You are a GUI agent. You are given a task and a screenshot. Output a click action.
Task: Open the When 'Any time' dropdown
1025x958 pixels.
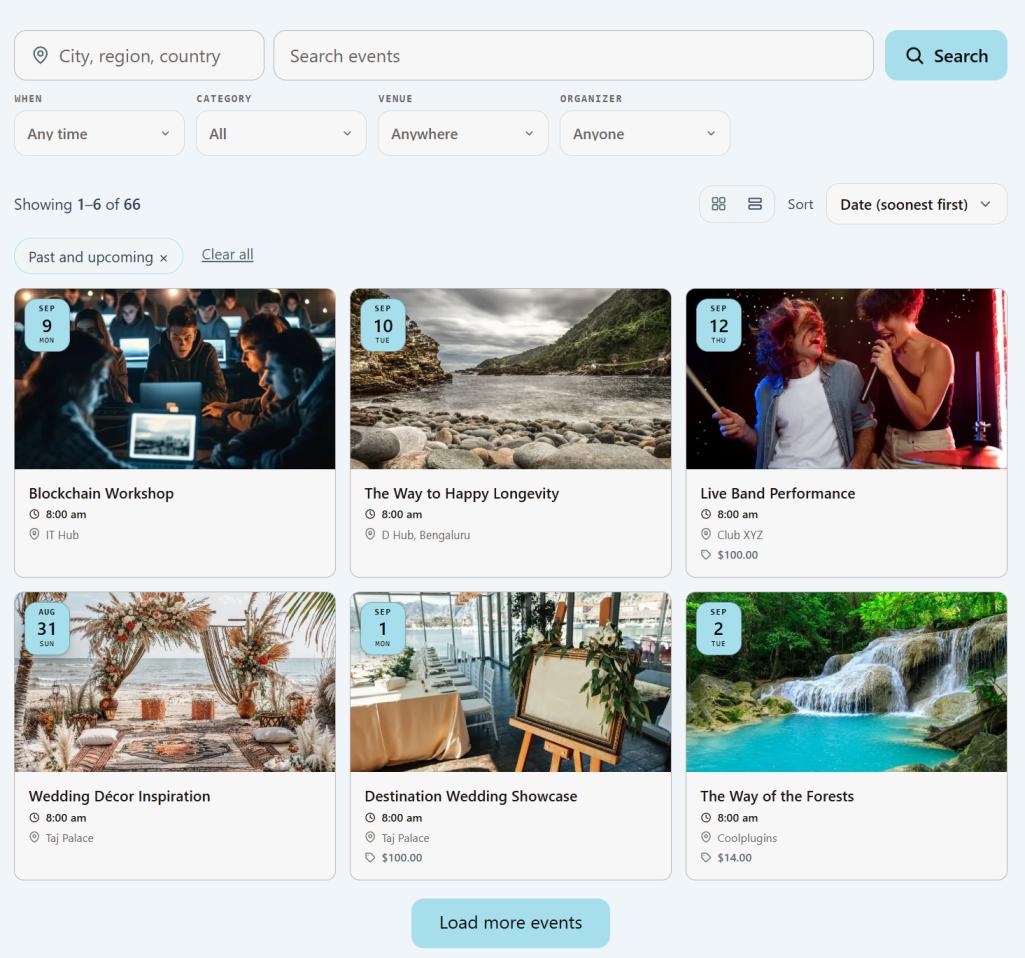(99, 133)
